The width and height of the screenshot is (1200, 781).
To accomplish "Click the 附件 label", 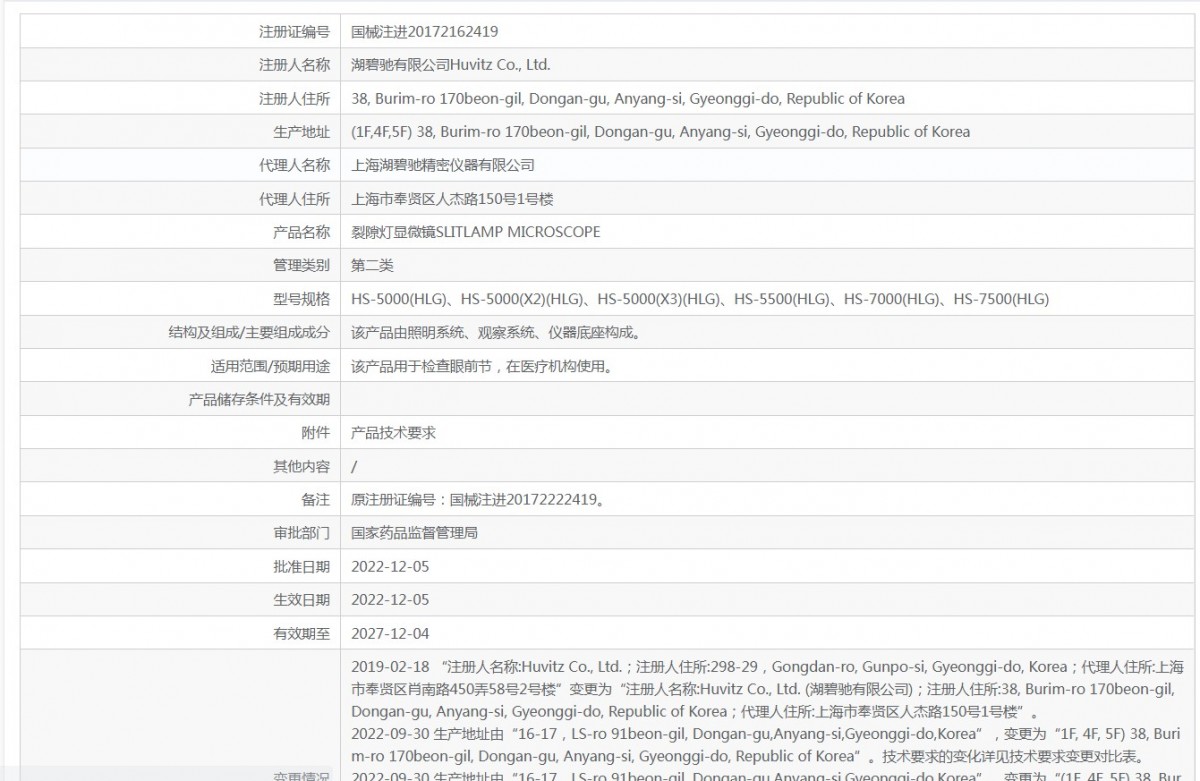I will (x=315, y=433).
